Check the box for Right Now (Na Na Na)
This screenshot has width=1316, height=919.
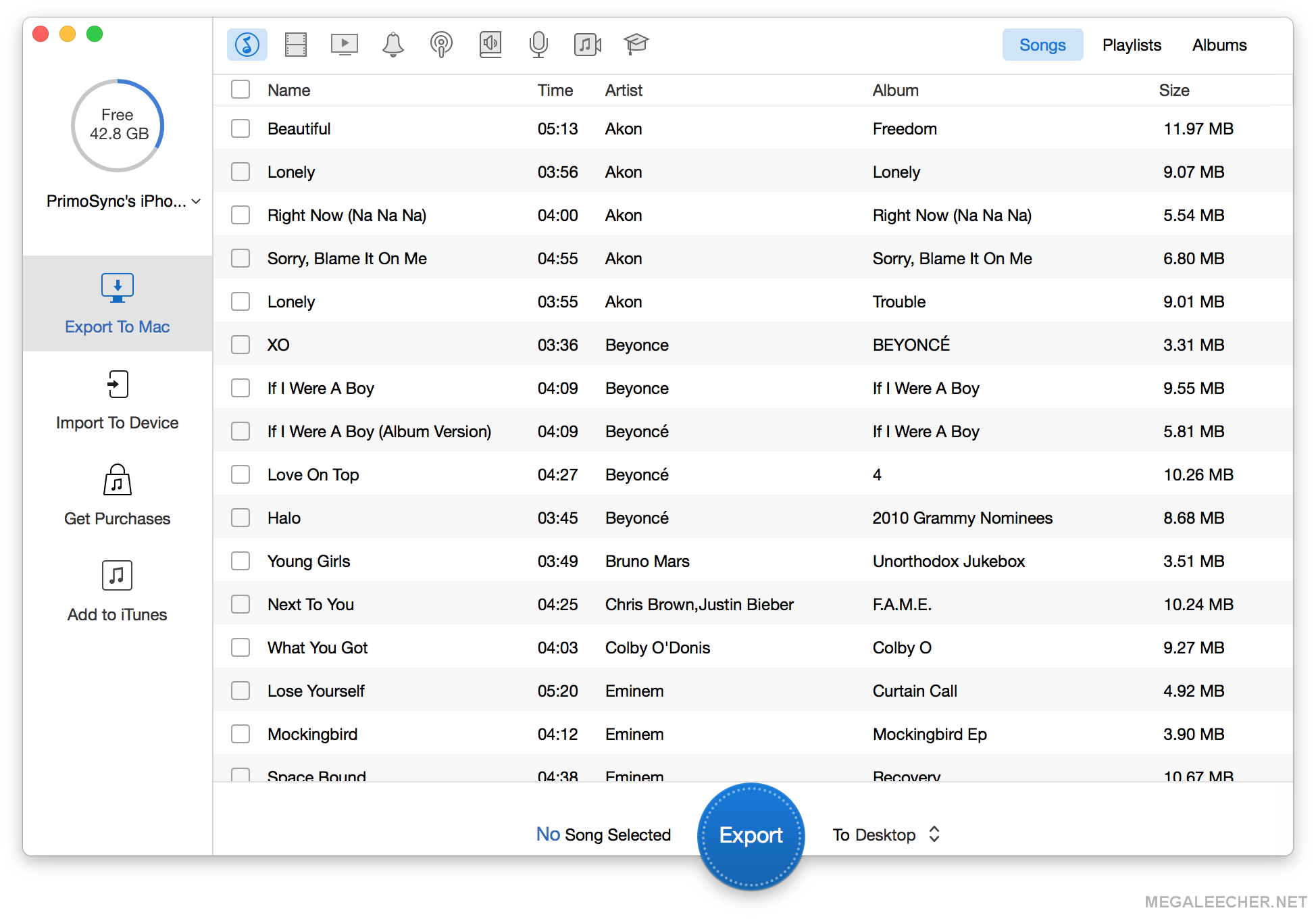(x=241, y=215)
